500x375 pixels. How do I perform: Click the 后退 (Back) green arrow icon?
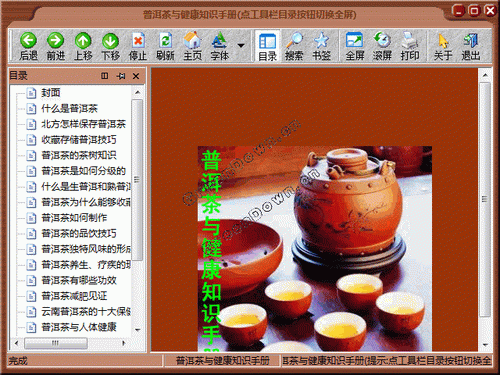[28, 40]
